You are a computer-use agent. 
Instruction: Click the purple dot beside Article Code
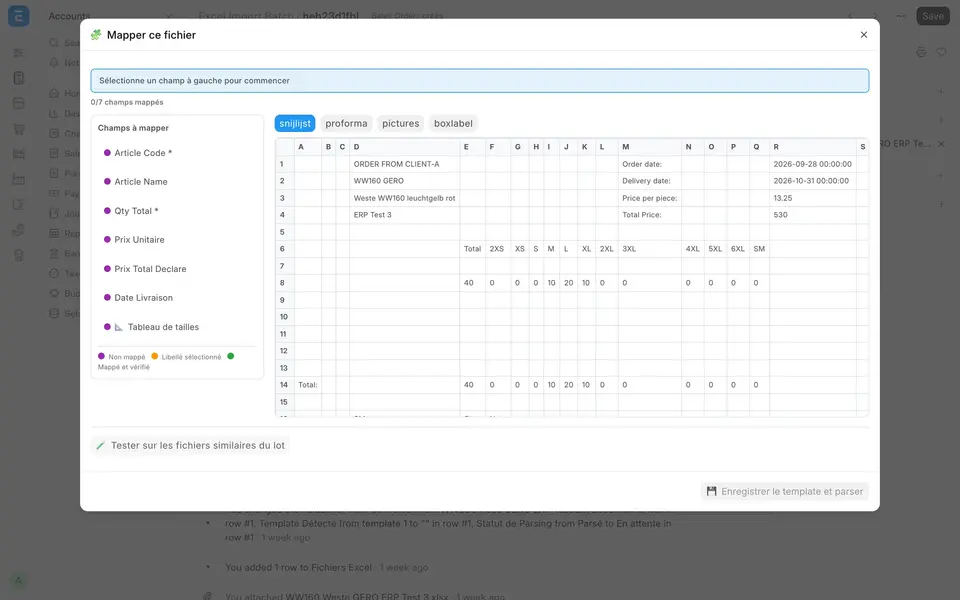(107, 153)
